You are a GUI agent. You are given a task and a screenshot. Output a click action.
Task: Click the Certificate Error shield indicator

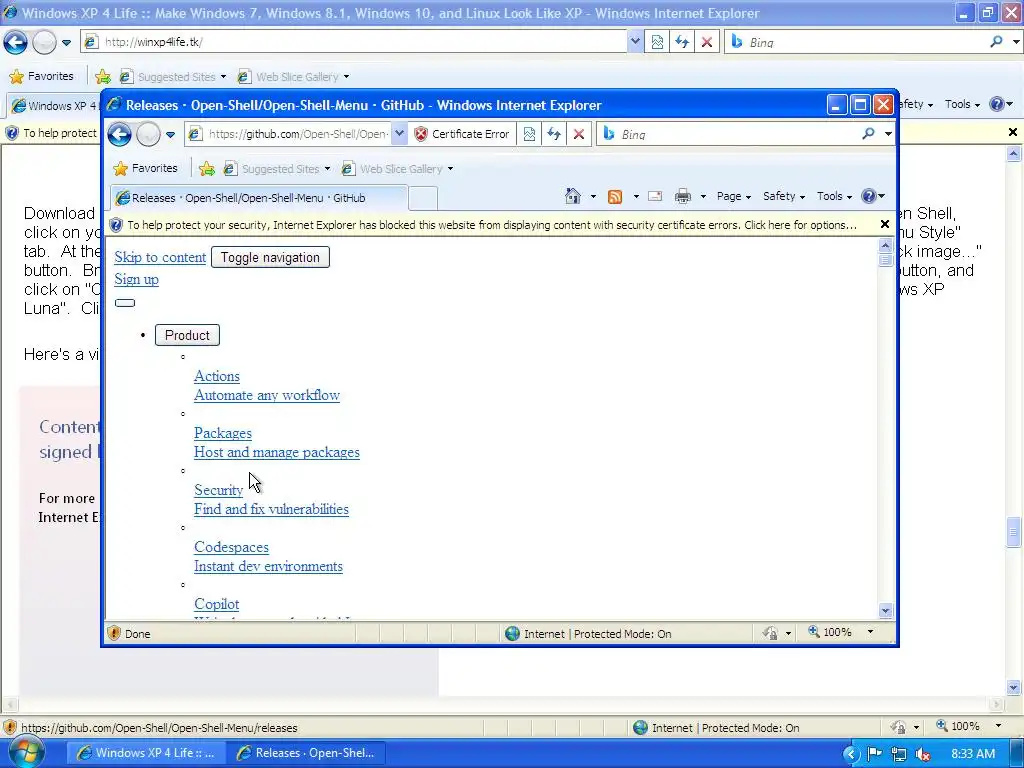pyautogui.click(x=462, y=134)
